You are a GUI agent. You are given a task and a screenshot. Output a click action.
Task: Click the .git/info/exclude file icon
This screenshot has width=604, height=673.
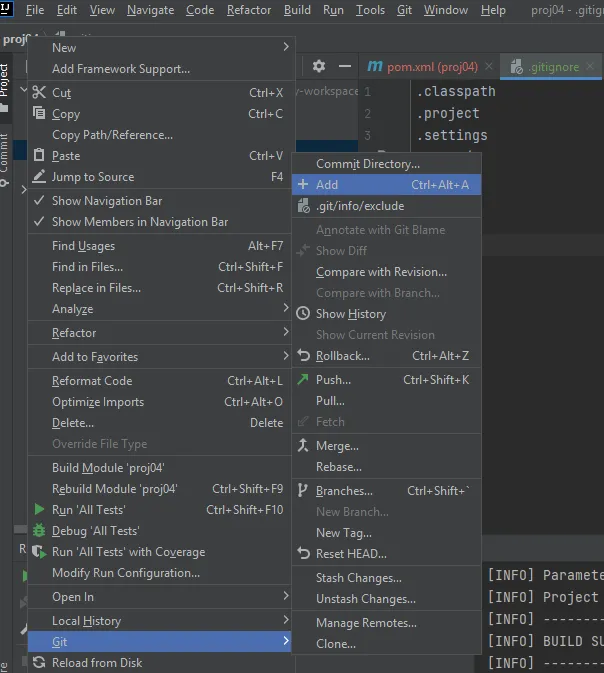point(304,206)
